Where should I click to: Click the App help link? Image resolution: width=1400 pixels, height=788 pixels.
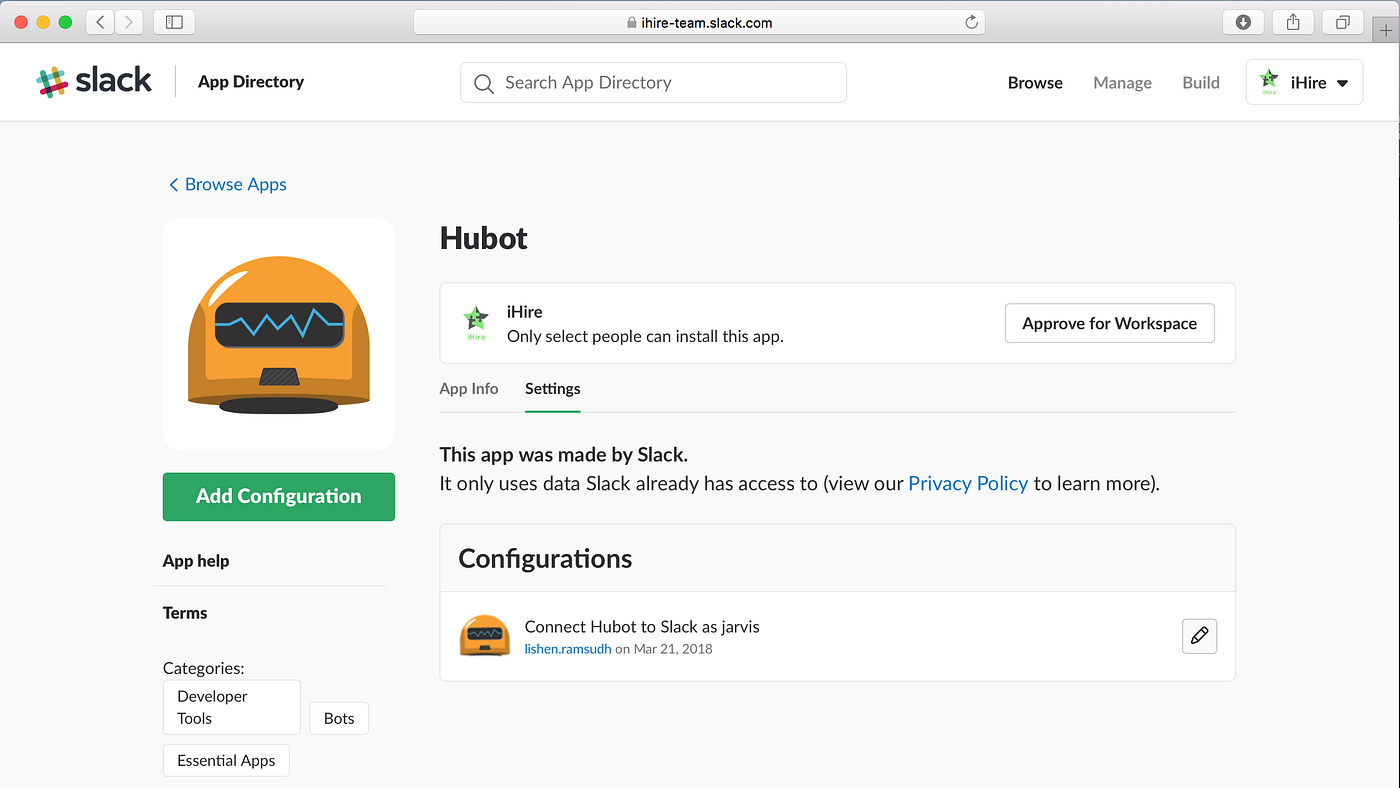[196, 561]
